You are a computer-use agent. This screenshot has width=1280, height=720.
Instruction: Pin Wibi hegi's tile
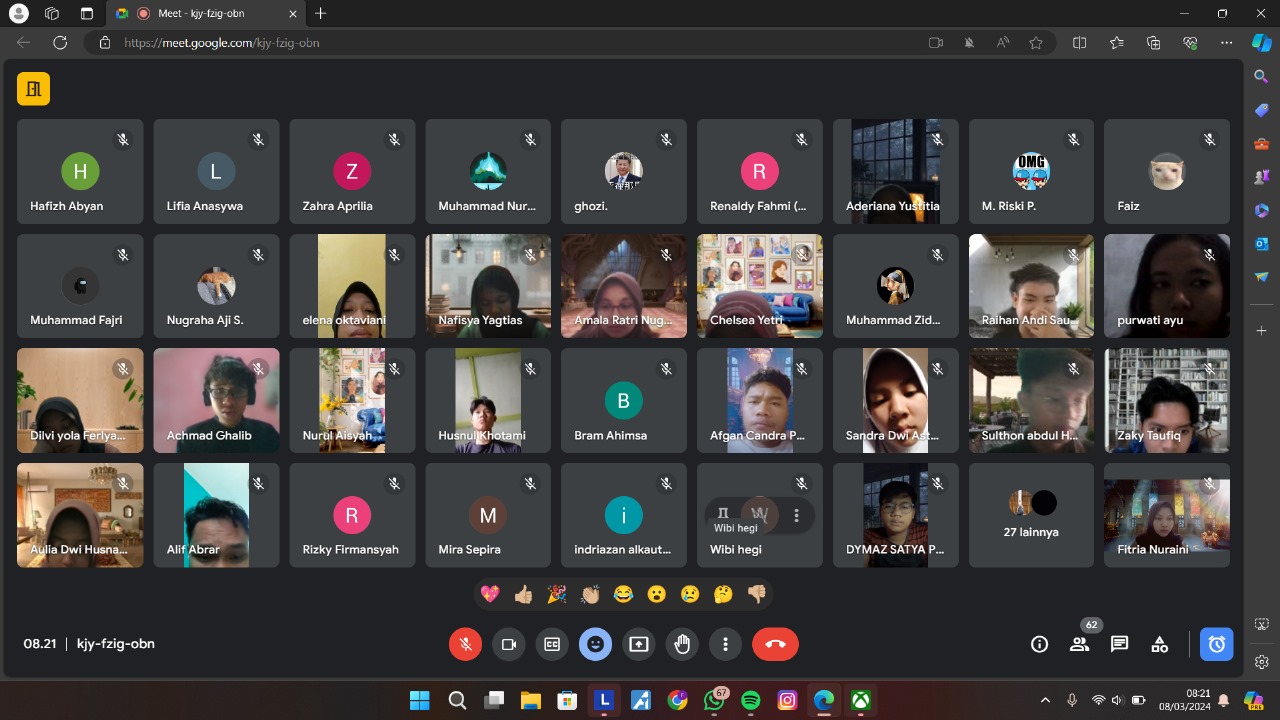pos(723,513)
